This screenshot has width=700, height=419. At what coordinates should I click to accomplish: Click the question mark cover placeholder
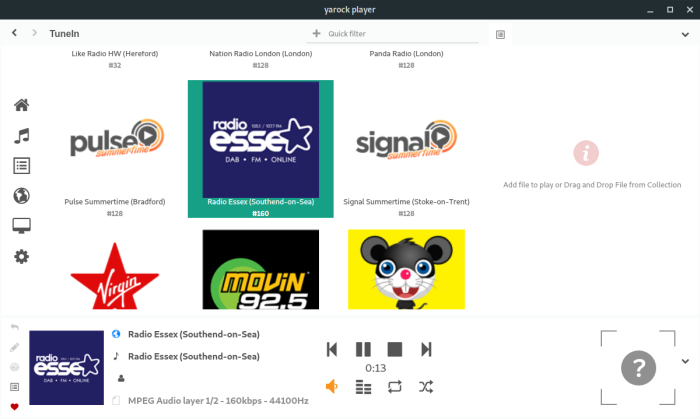tap(638, 368)
